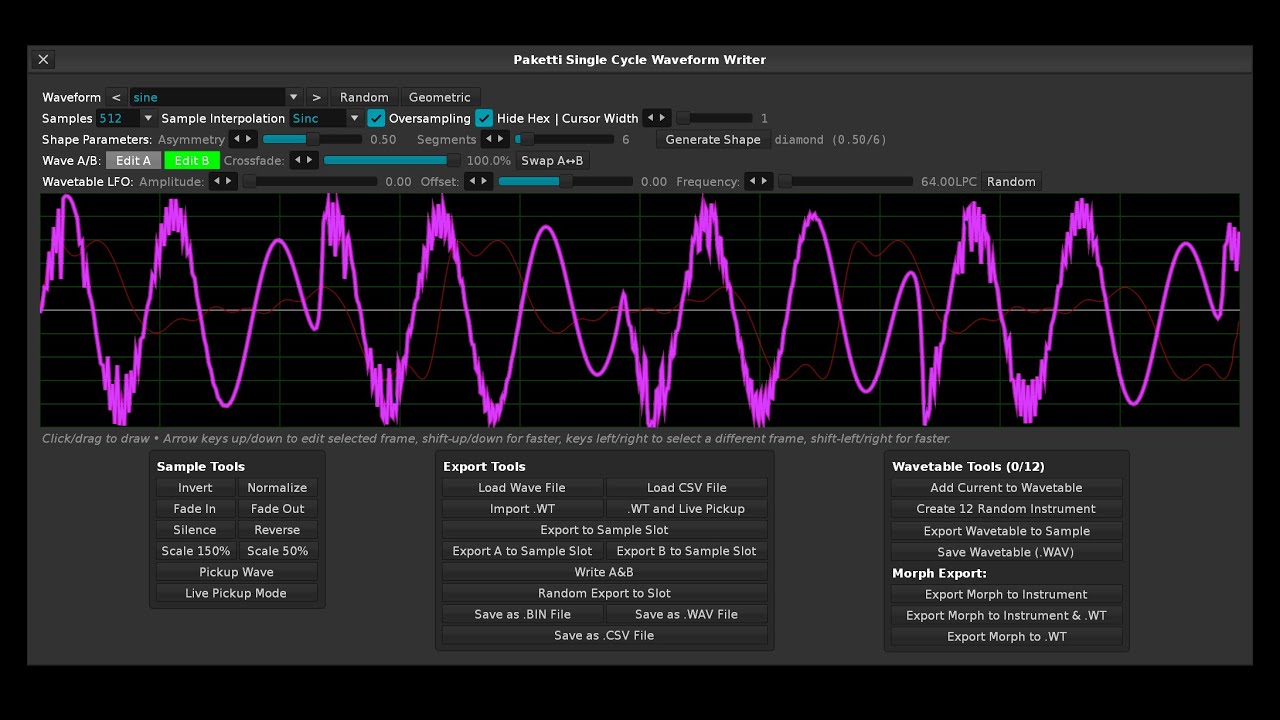Click the Invert button
This screenshot has width=1280, height=720.
point(195,487)
